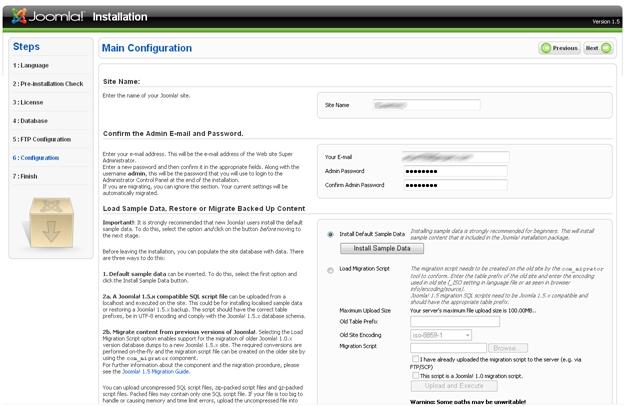This screenshot has width=628, height=407.
Task: Select step 4: Database
Action: click(x=30, y=121)
